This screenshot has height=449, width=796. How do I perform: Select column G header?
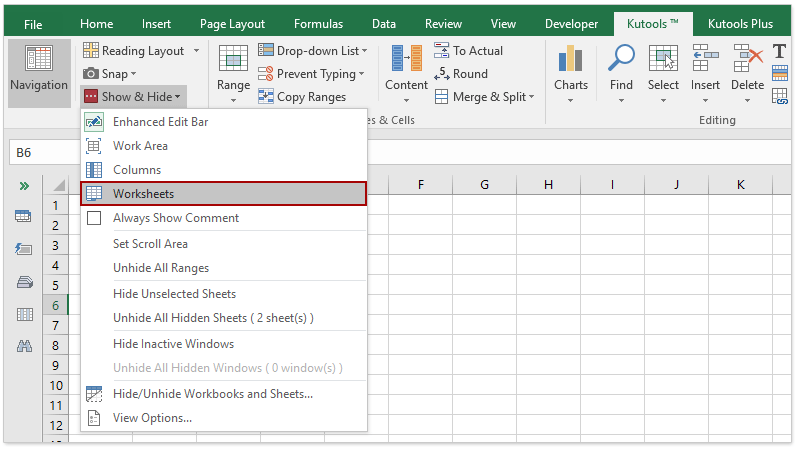pos(484,184)
